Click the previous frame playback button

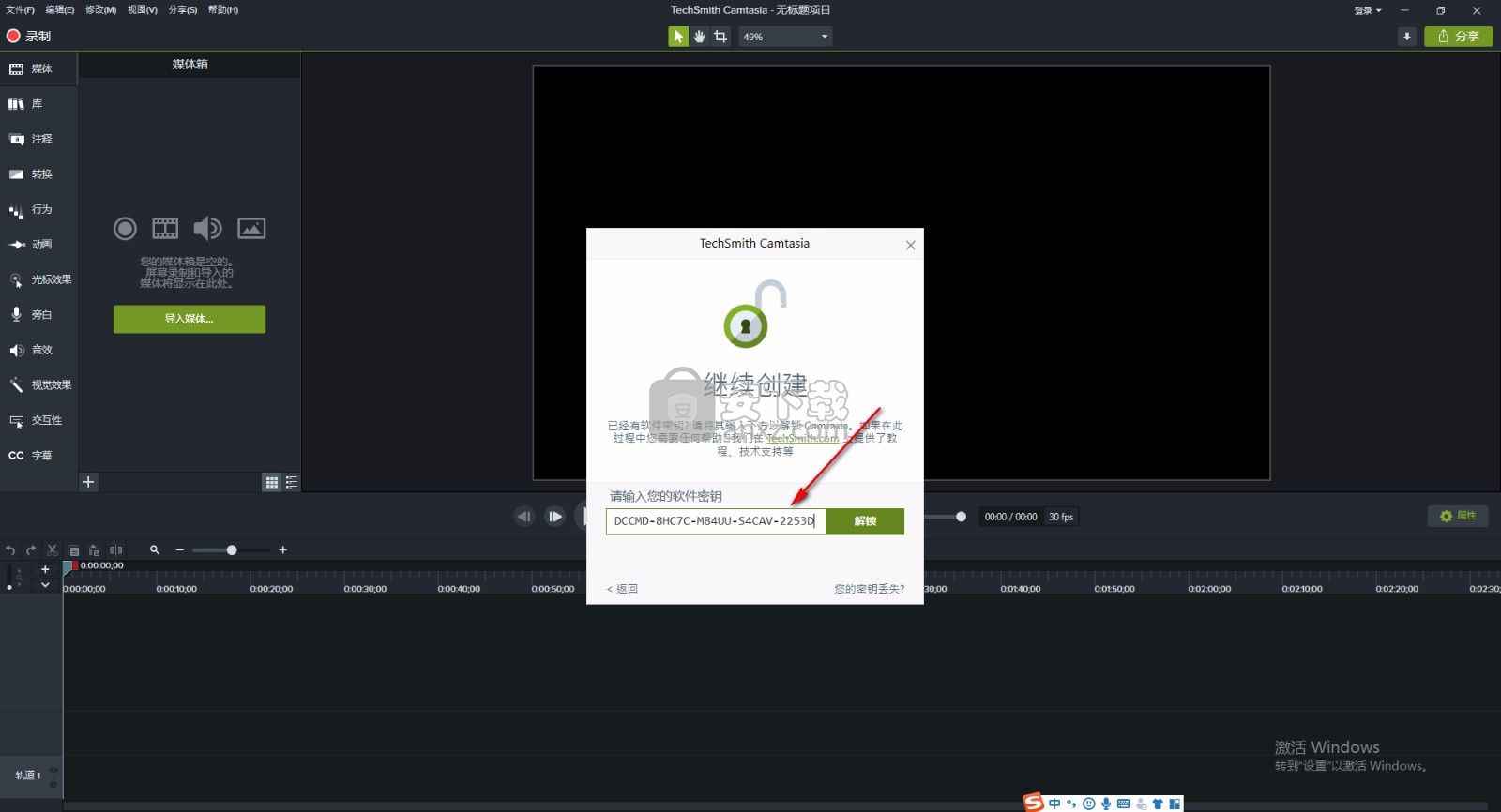pyautogui.click(x=524, y=516)
